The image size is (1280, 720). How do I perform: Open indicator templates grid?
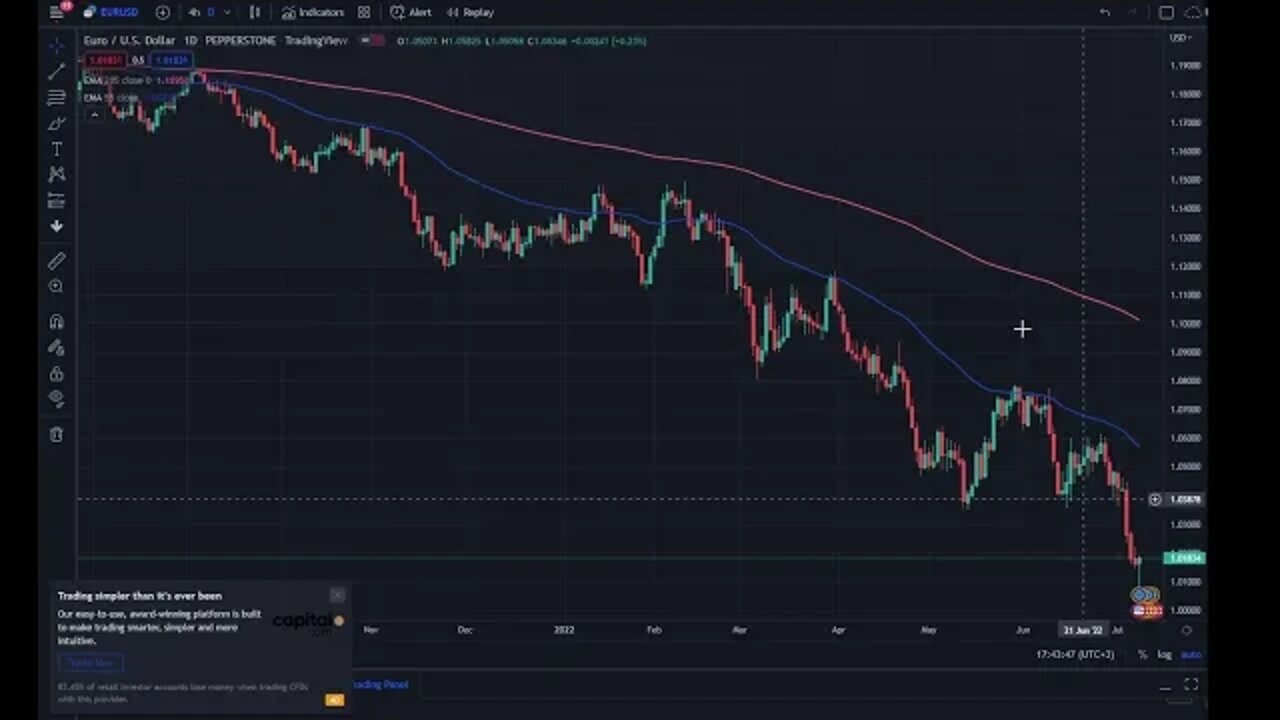[x=364, y=12]
